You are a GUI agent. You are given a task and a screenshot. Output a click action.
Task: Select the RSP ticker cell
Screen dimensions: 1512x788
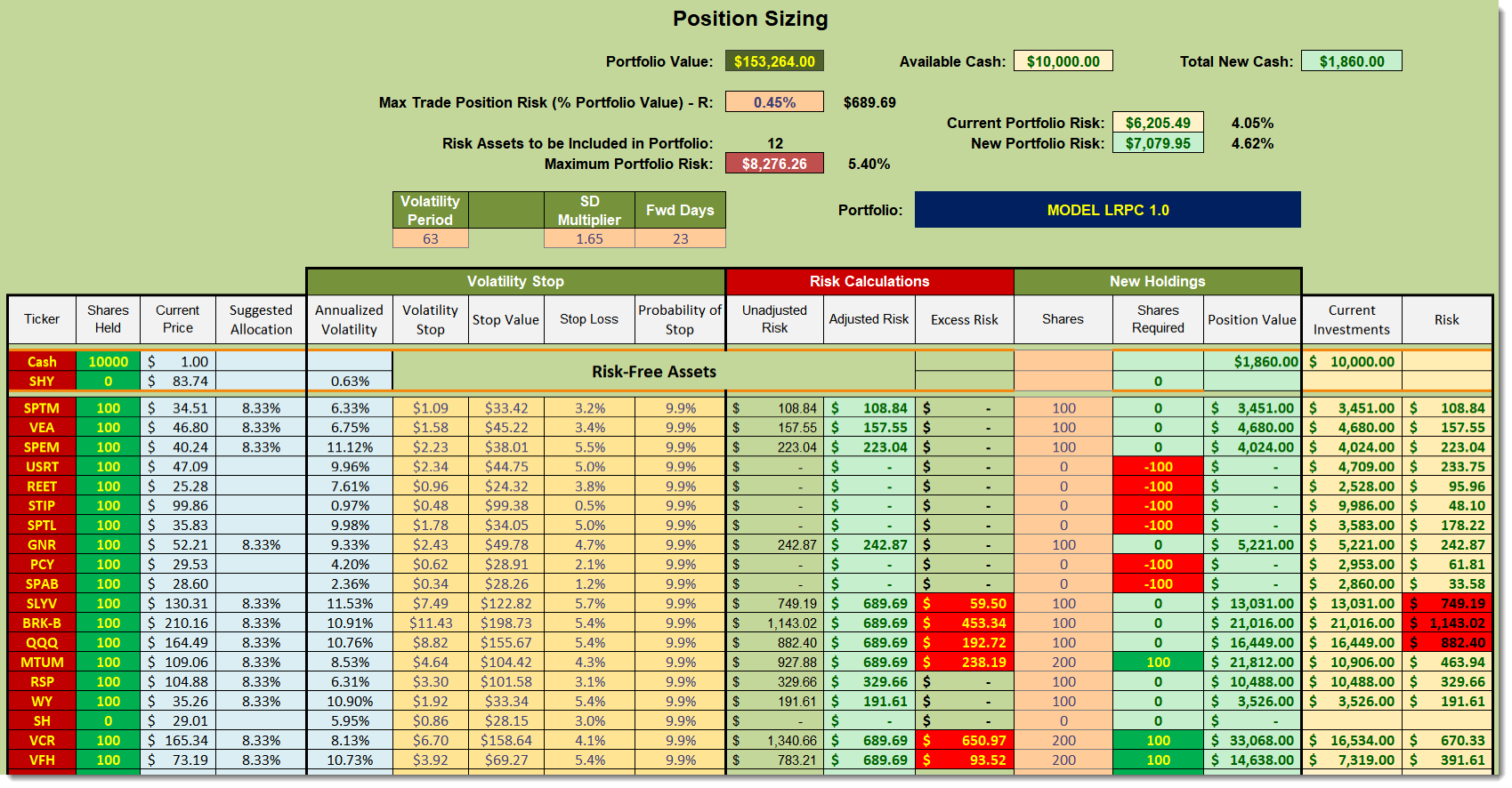click(x=42, y=682)
